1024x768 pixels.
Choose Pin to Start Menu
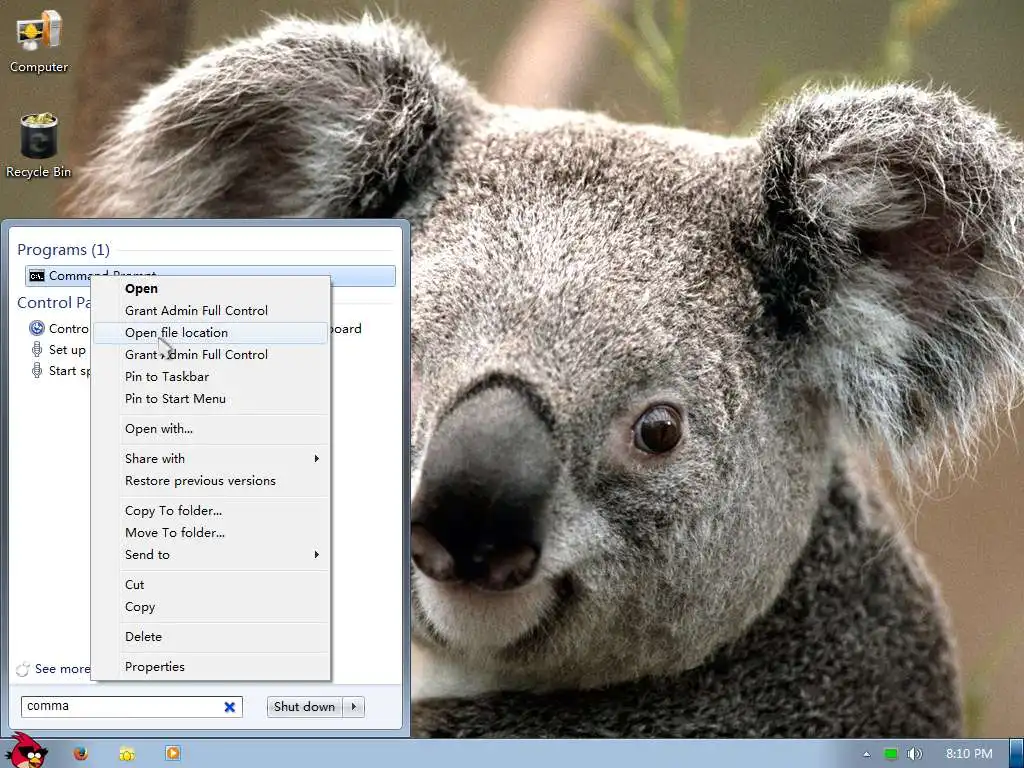(210, 399)
